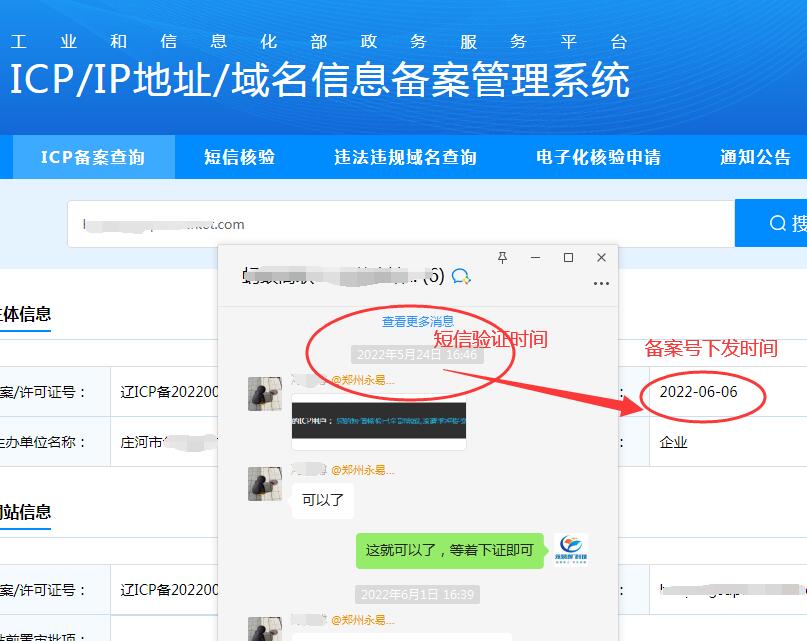Click the domain search input field
Image resolution: width=807 pixels, height=641 pixels.
tap(400, 224)
